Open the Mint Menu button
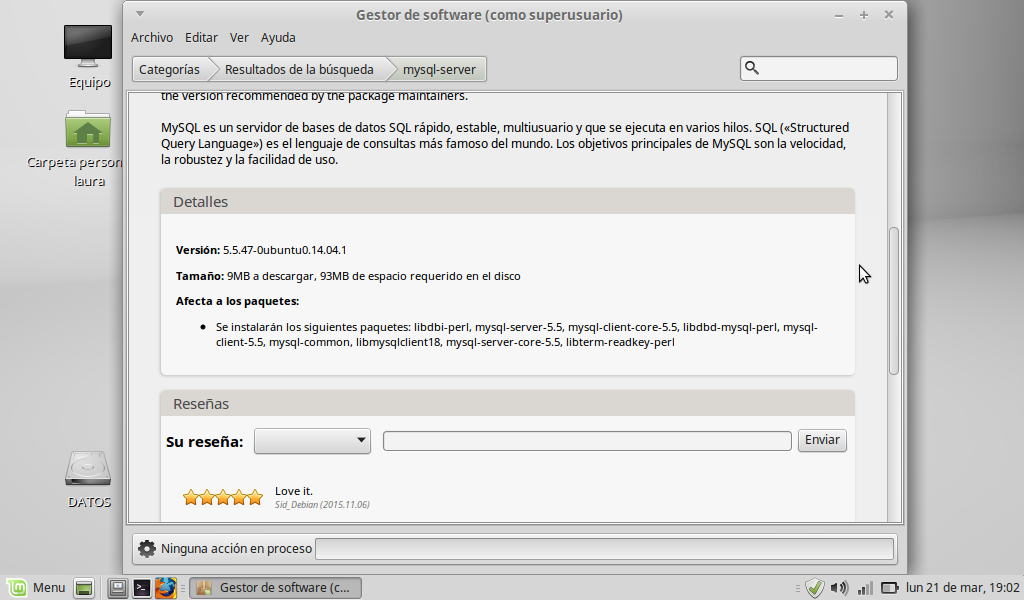Screen dimensions: 1024x600 36,588
